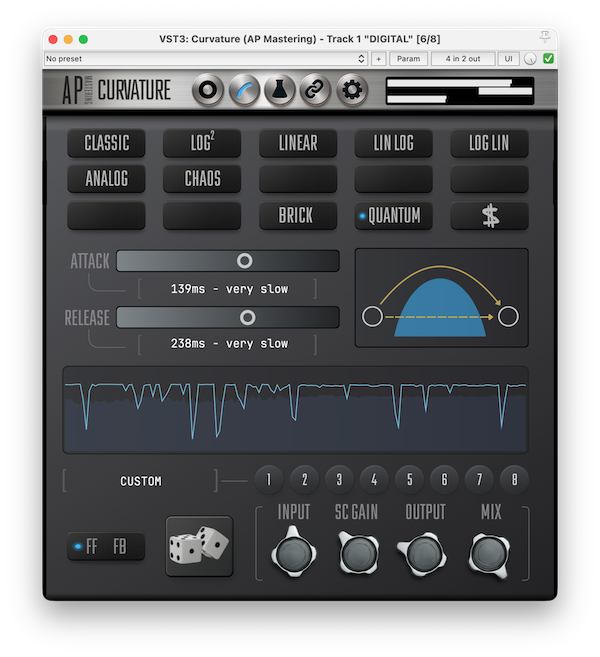Click the SC GAIN knob

[359, 553]
